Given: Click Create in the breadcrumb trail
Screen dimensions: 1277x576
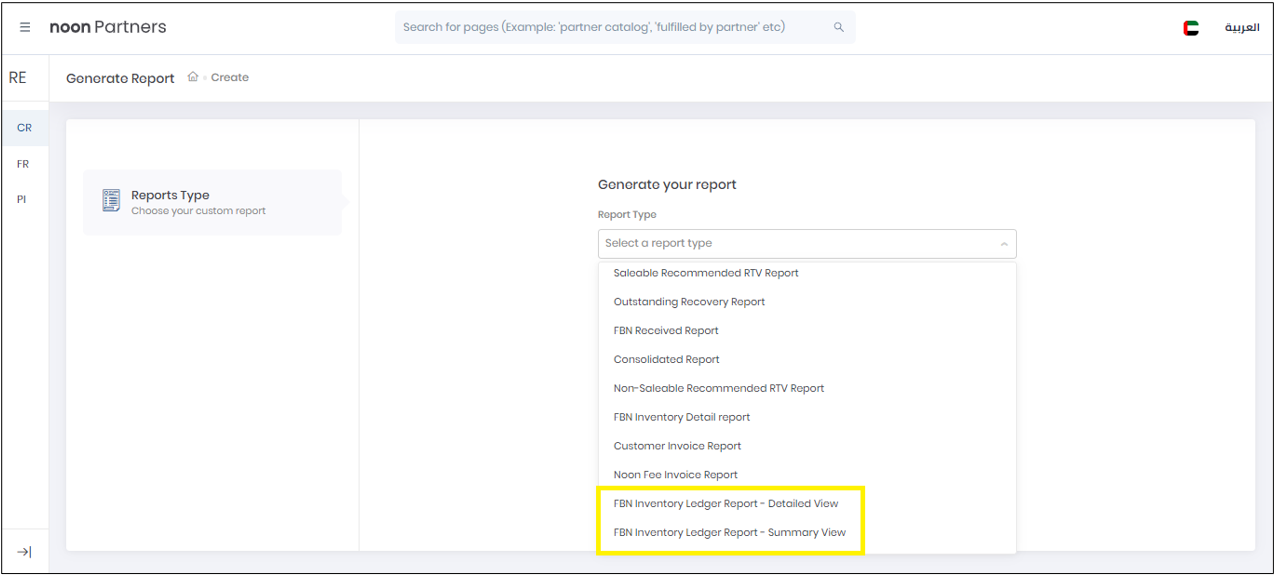Looking at the screenshot, I should pos(231,77).
